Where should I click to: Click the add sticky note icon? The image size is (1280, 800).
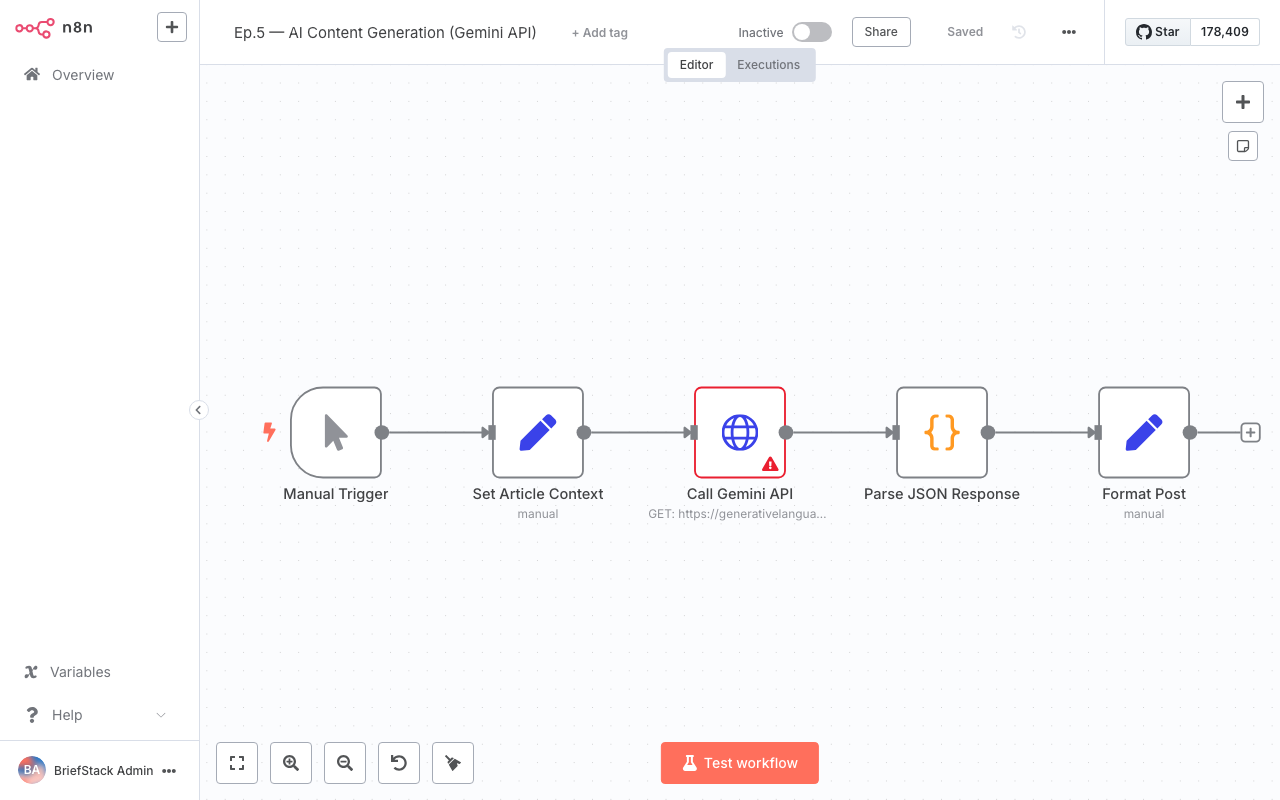(1242, 145)
